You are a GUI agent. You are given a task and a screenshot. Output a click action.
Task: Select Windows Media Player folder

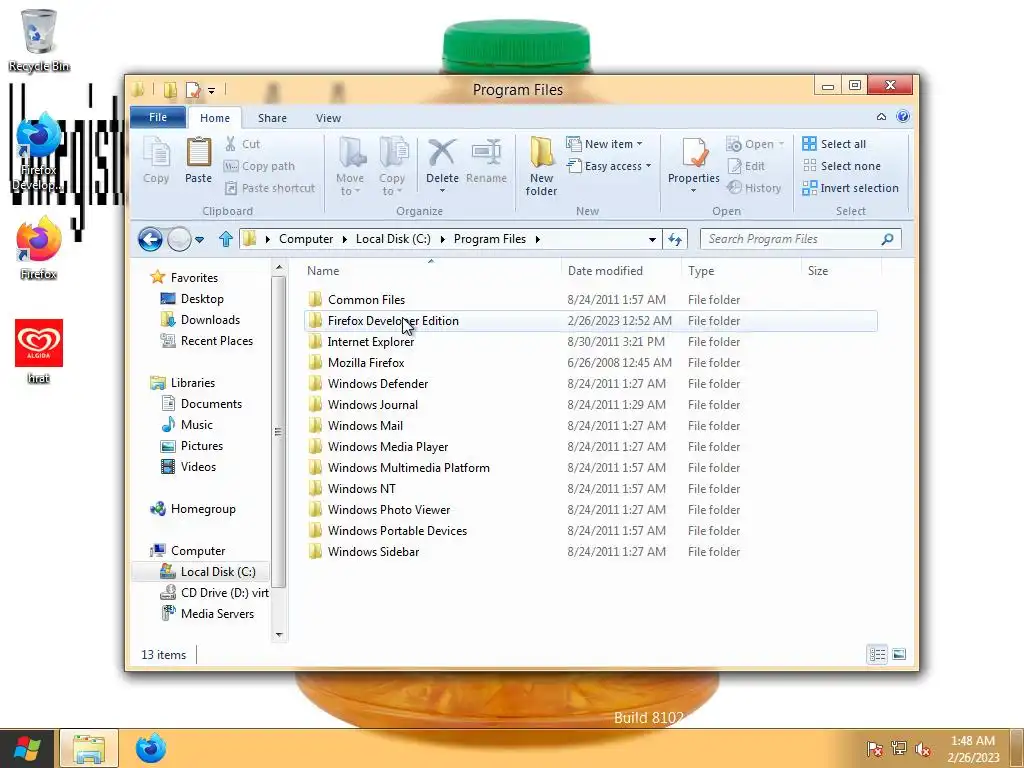[x=590, y=447]
